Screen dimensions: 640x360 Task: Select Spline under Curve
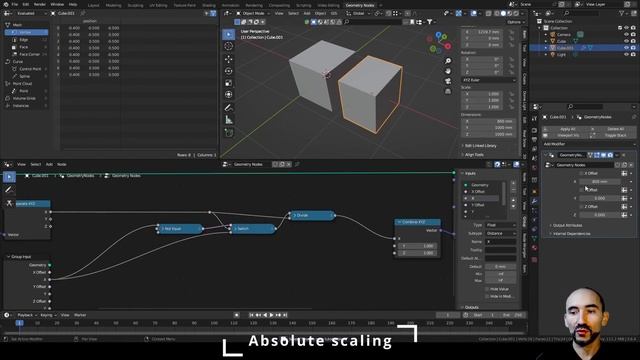pyautogui.click(x=26, y=76)
